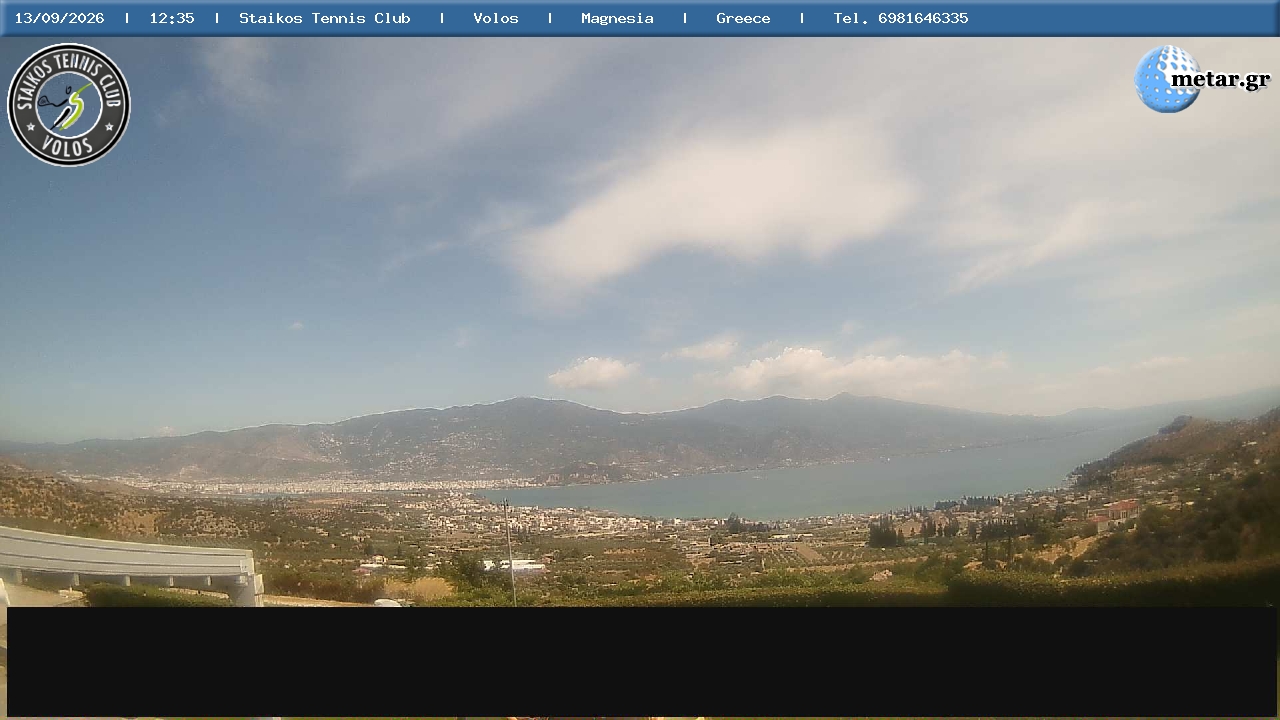The image size is (1280, 720).
Task: Click the golf-ball globe in metar.gr logo
Action: coord(1167,79)
